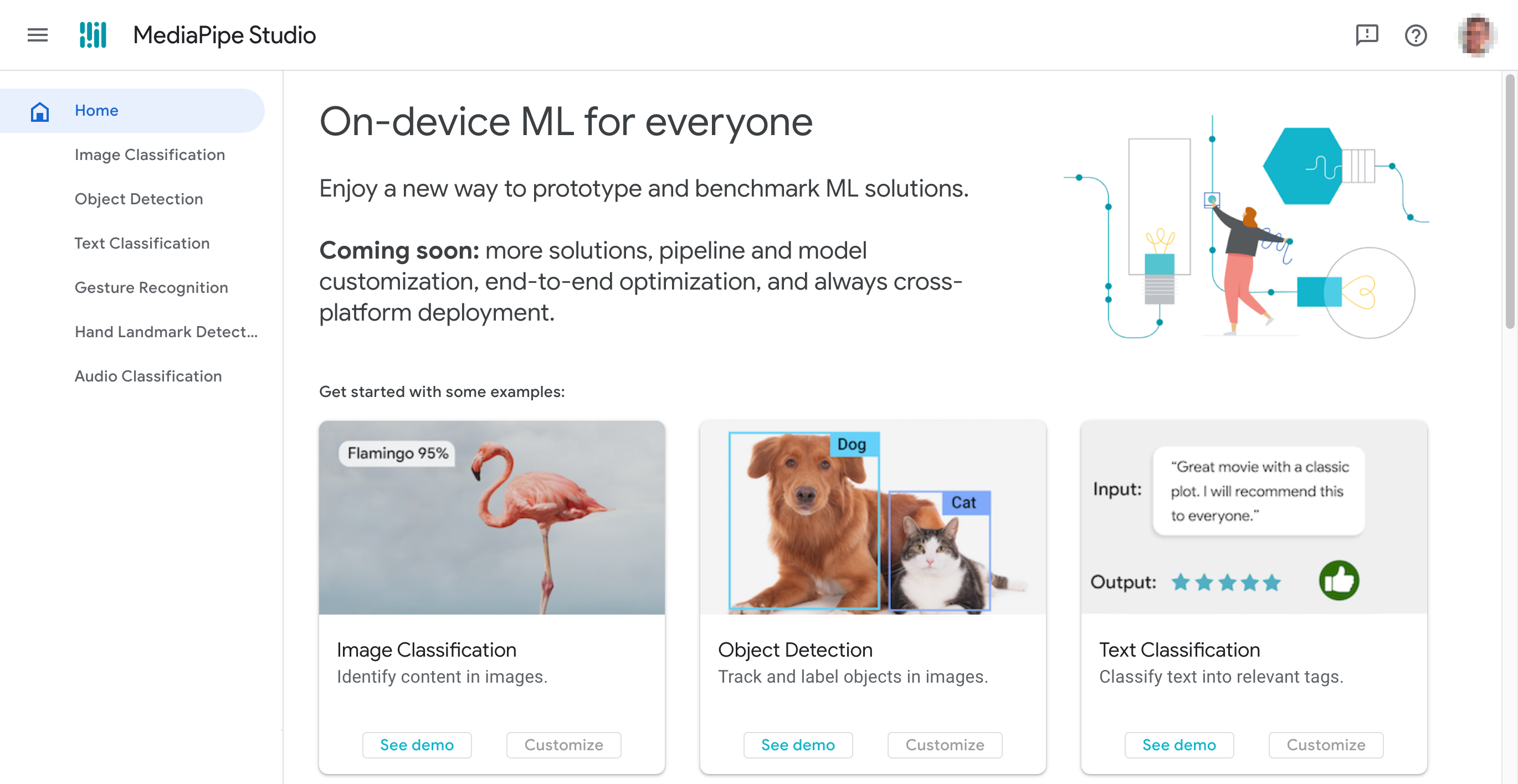Open Audio Classification from sidebar
This screenshot has height=784, width=1518.
click(x=149, y=376)
